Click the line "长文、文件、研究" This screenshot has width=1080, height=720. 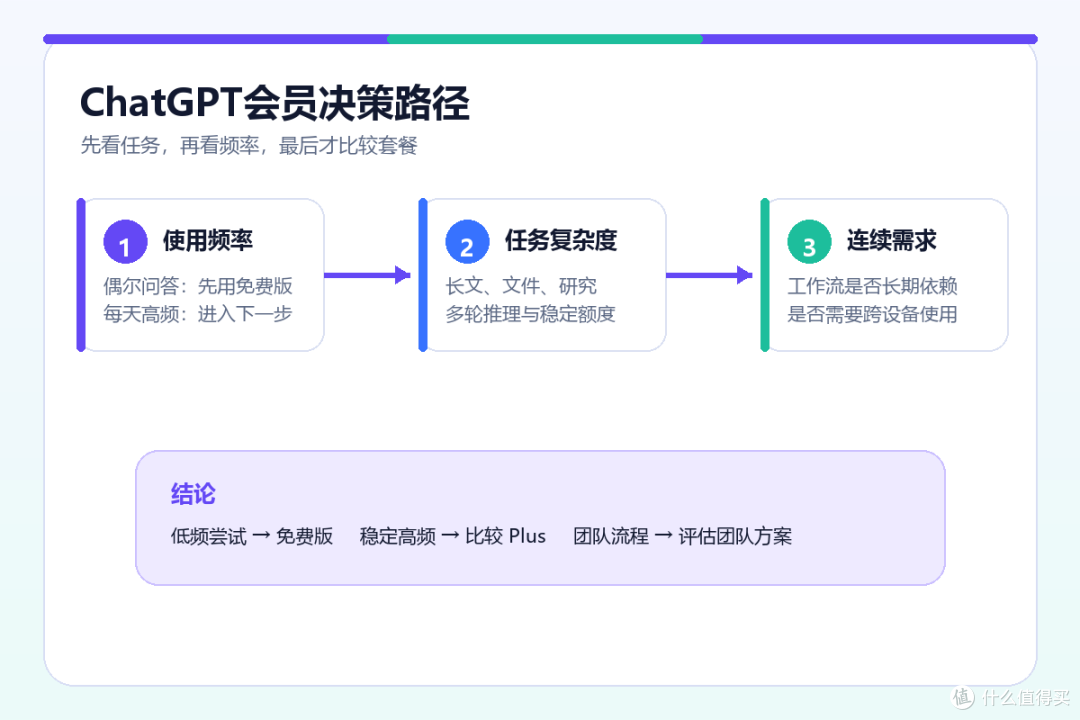[521, 286]
